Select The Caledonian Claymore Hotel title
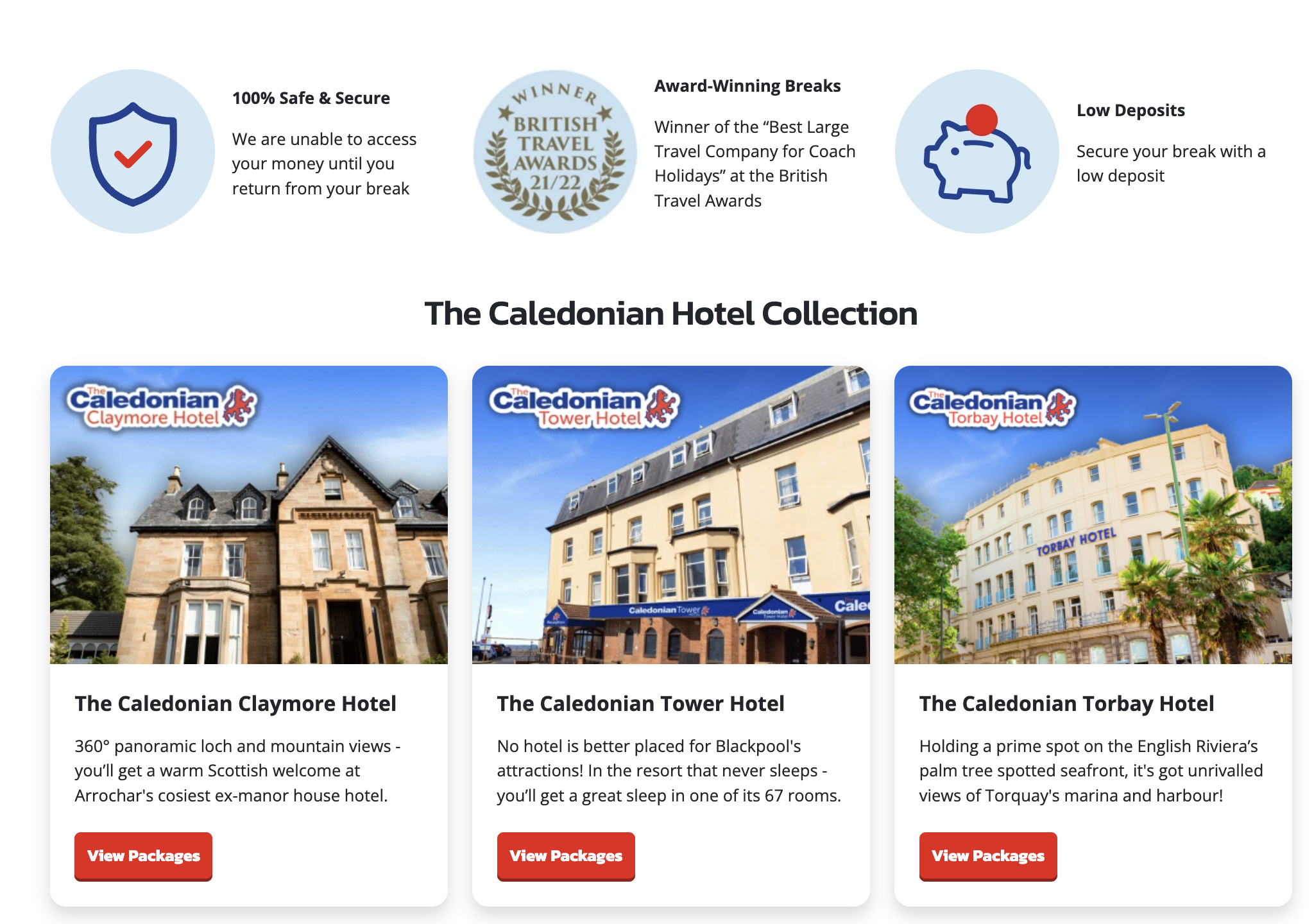 235,704
